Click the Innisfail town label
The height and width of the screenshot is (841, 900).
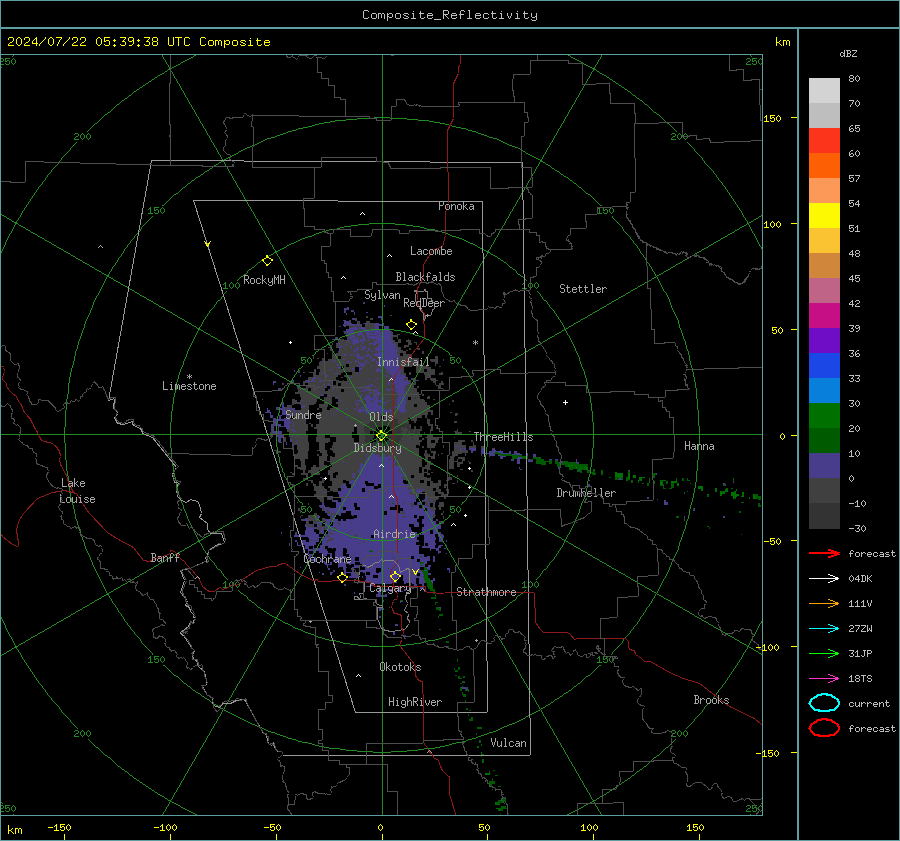403,362
